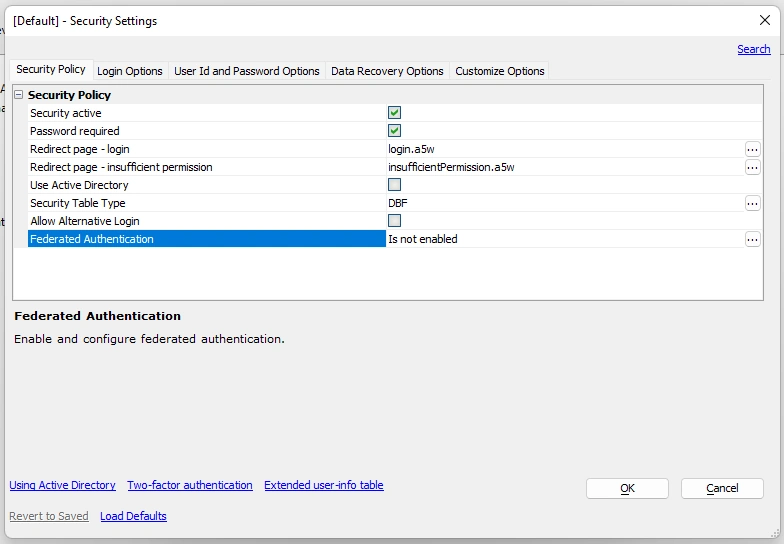Select the Use Active Directory label
Viewport: 784px width, 544px height.
(79, 185)
